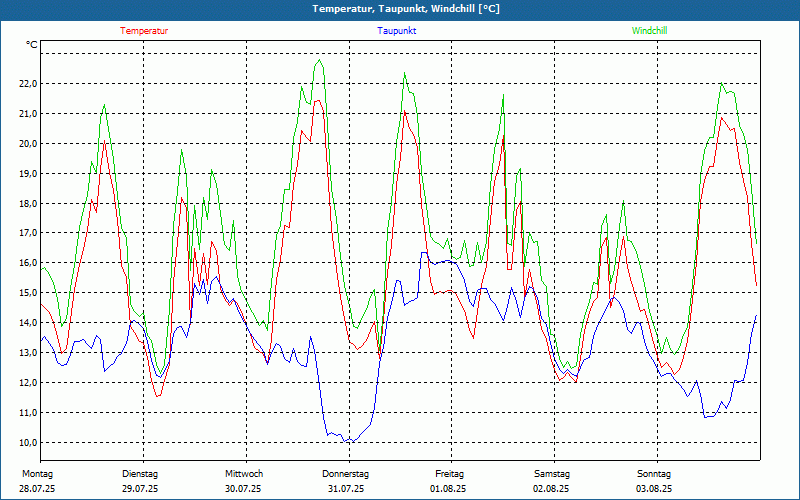Click the red Temperatur legend label
Viewport: 800px width, 500px height.
click(x=144, y=31)
